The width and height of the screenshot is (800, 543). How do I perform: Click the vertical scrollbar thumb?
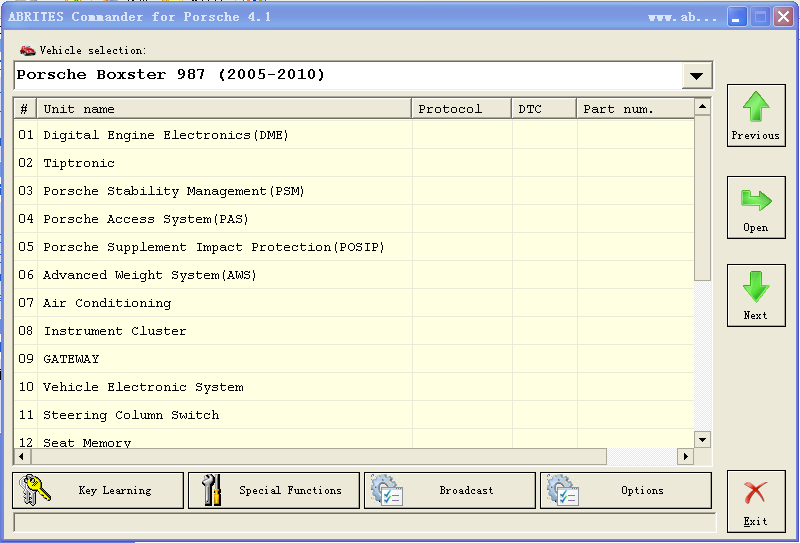[703, 198]
